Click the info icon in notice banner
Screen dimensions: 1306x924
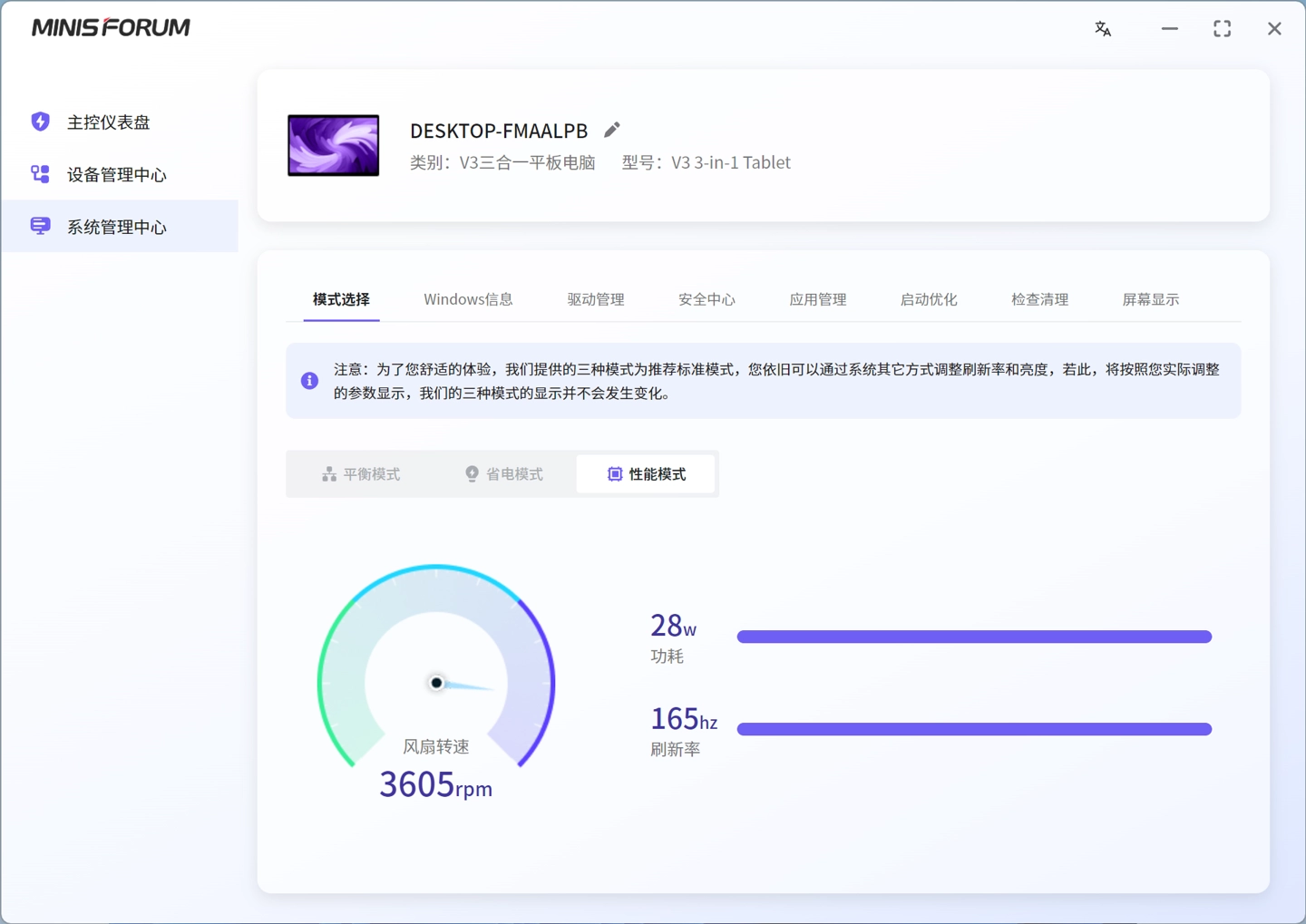pos(309,381)
